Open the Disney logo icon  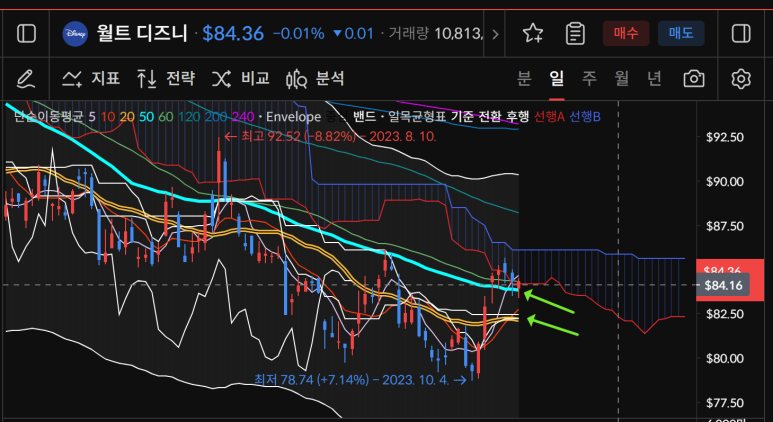point(75,34)
